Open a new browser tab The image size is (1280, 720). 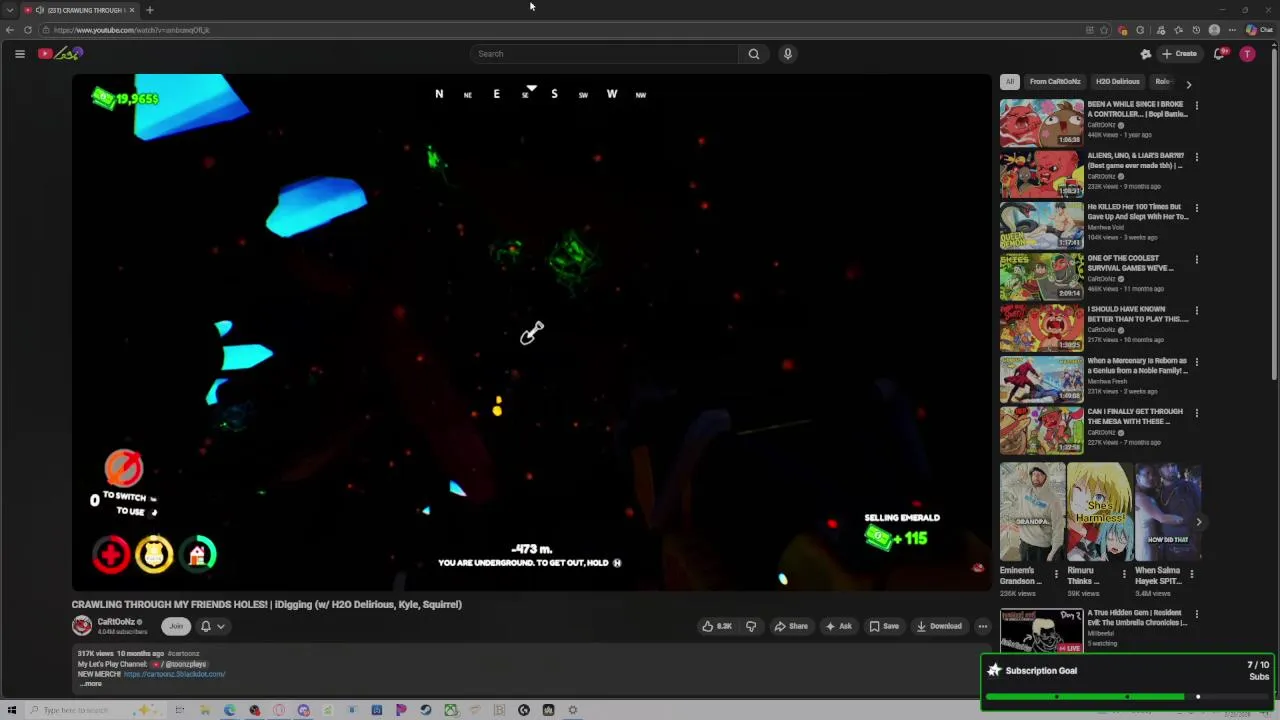149,10
